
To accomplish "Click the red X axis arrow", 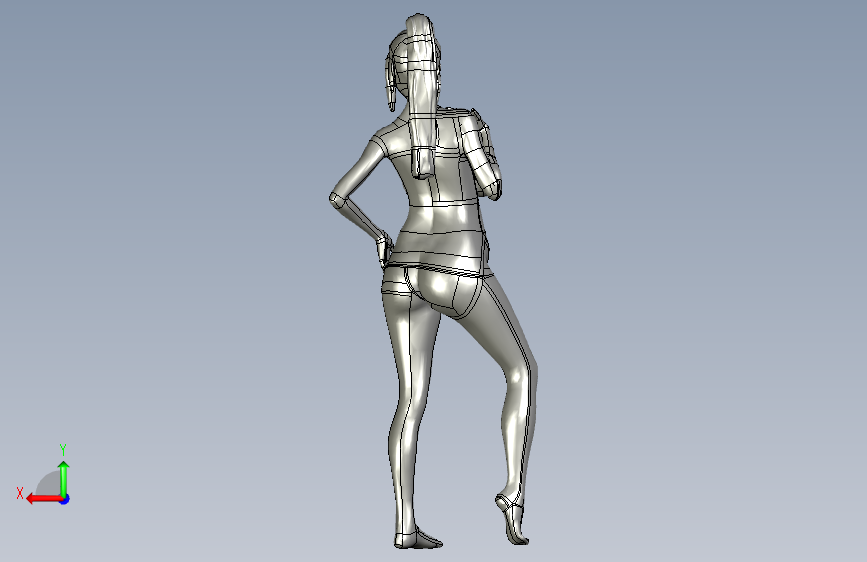I will click(x=44, y=499).
